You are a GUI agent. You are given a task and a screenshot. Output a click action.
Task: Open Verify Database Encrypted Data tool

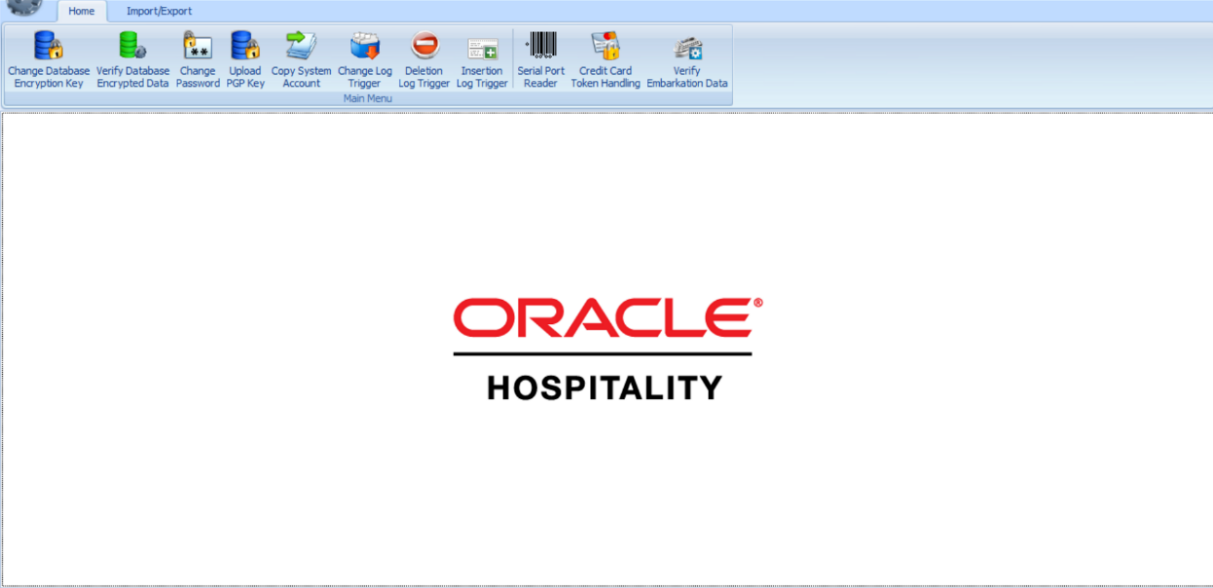click(131, 58)
